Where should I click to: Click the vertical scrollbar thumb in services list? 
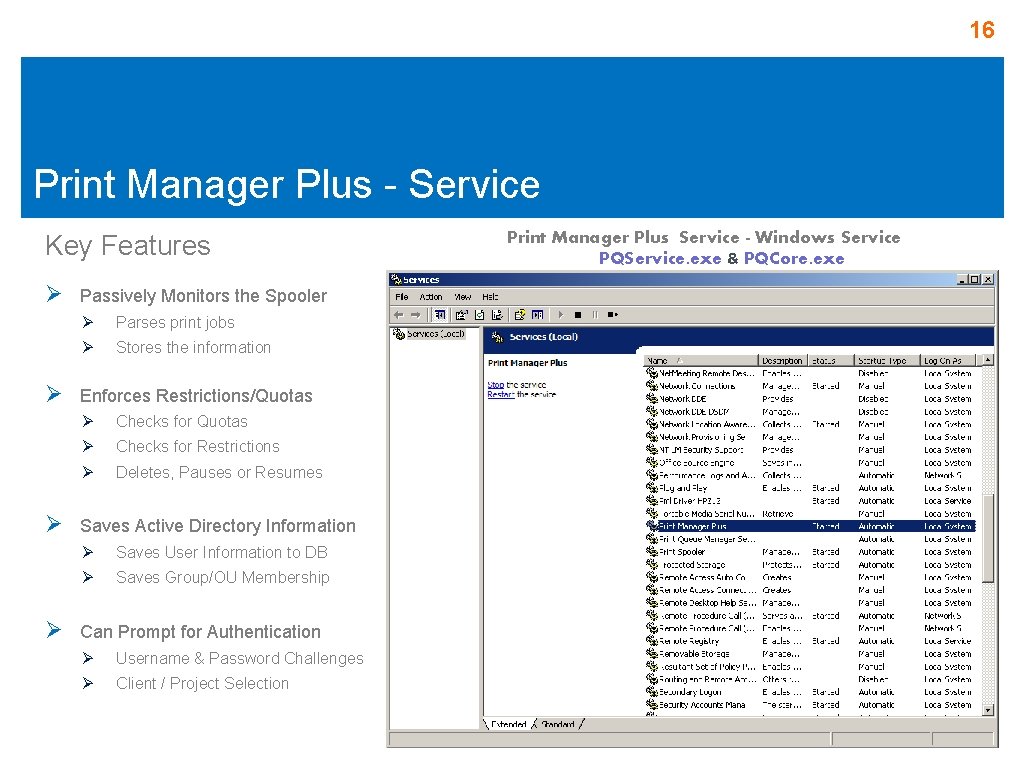[988, 537]
